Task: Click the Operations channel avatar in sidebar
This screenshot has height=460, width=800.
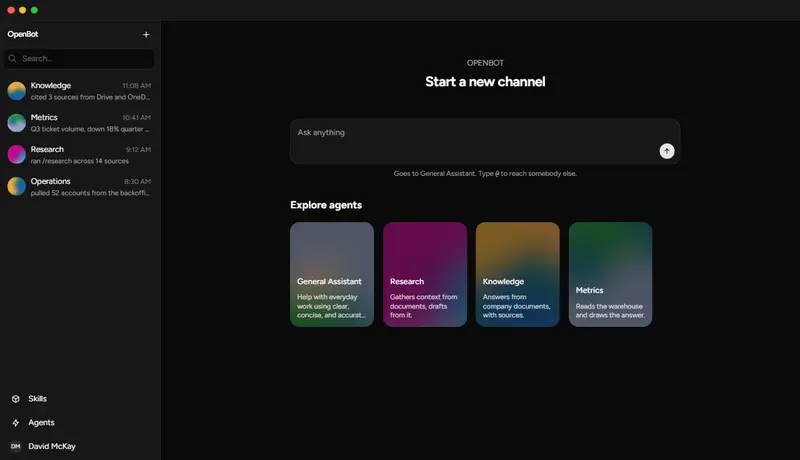Action: pos(16,187)
